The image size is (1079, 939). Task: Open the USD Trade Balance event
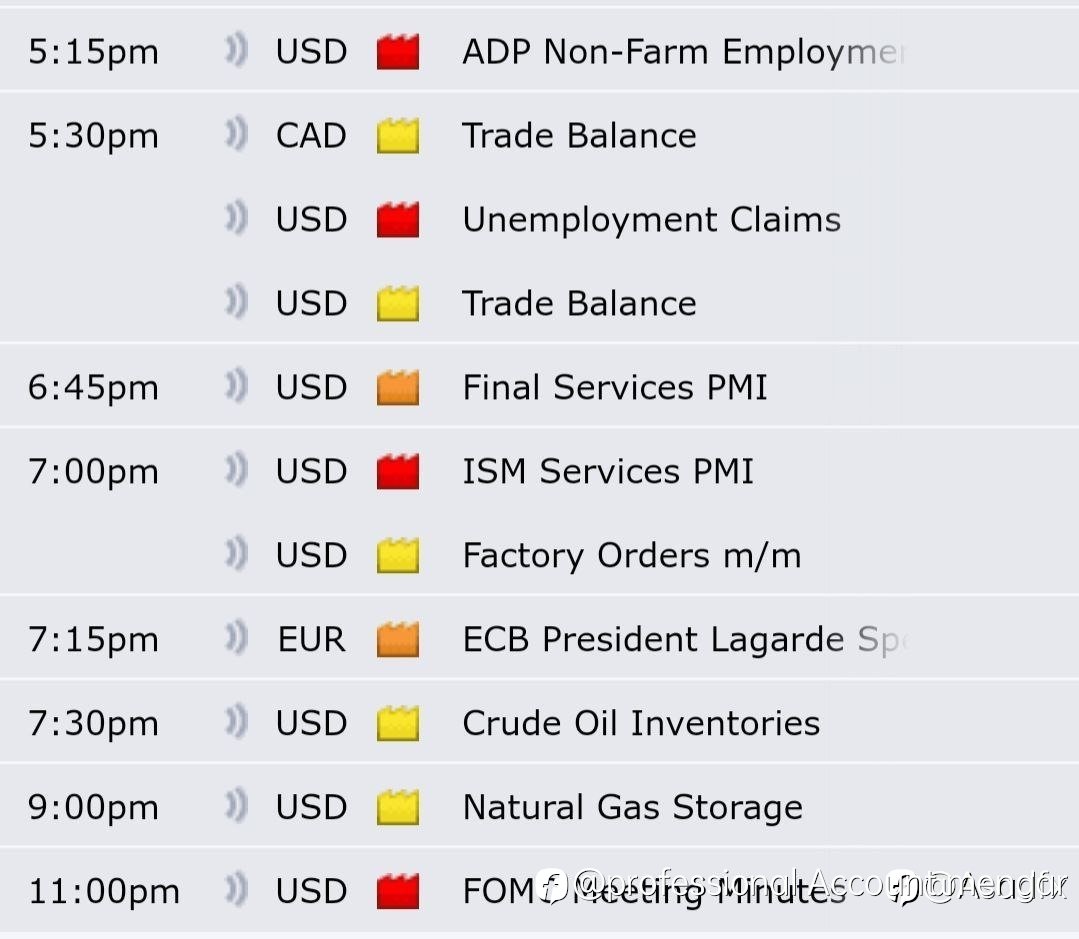tap(579, 303)
